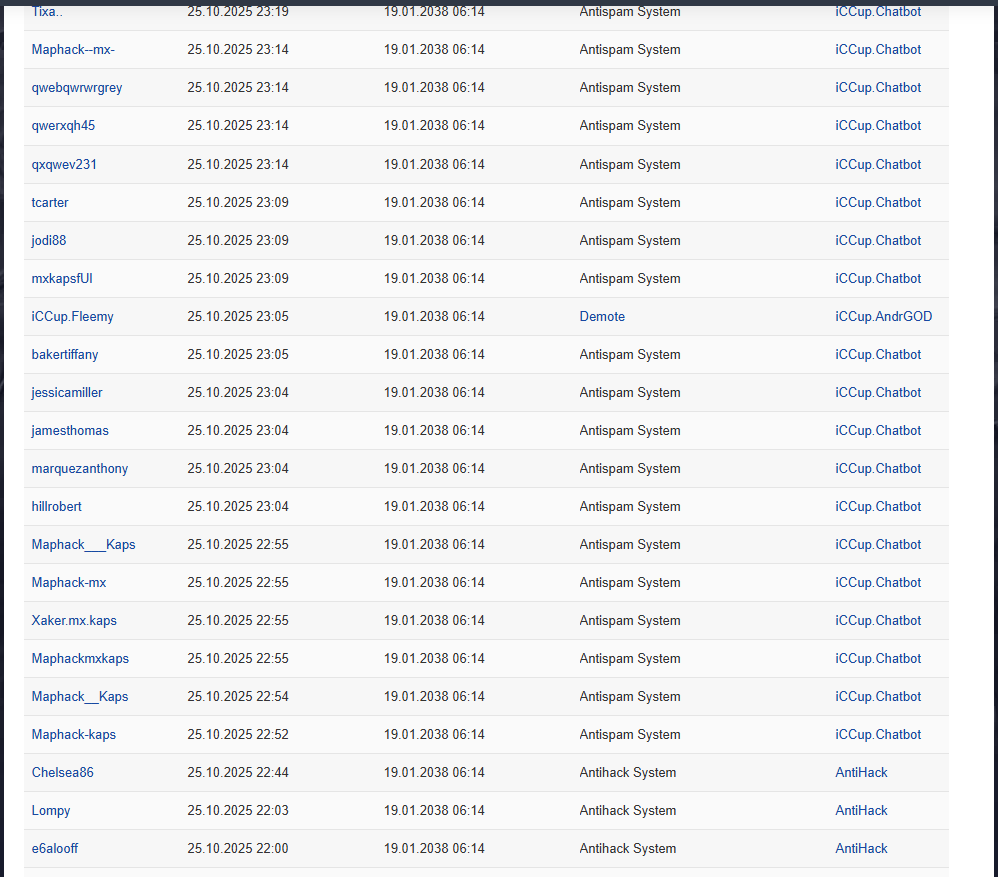Open qwebqwrwrgrey user profile link
Screen dimensions: 998x877
(77, 88)
